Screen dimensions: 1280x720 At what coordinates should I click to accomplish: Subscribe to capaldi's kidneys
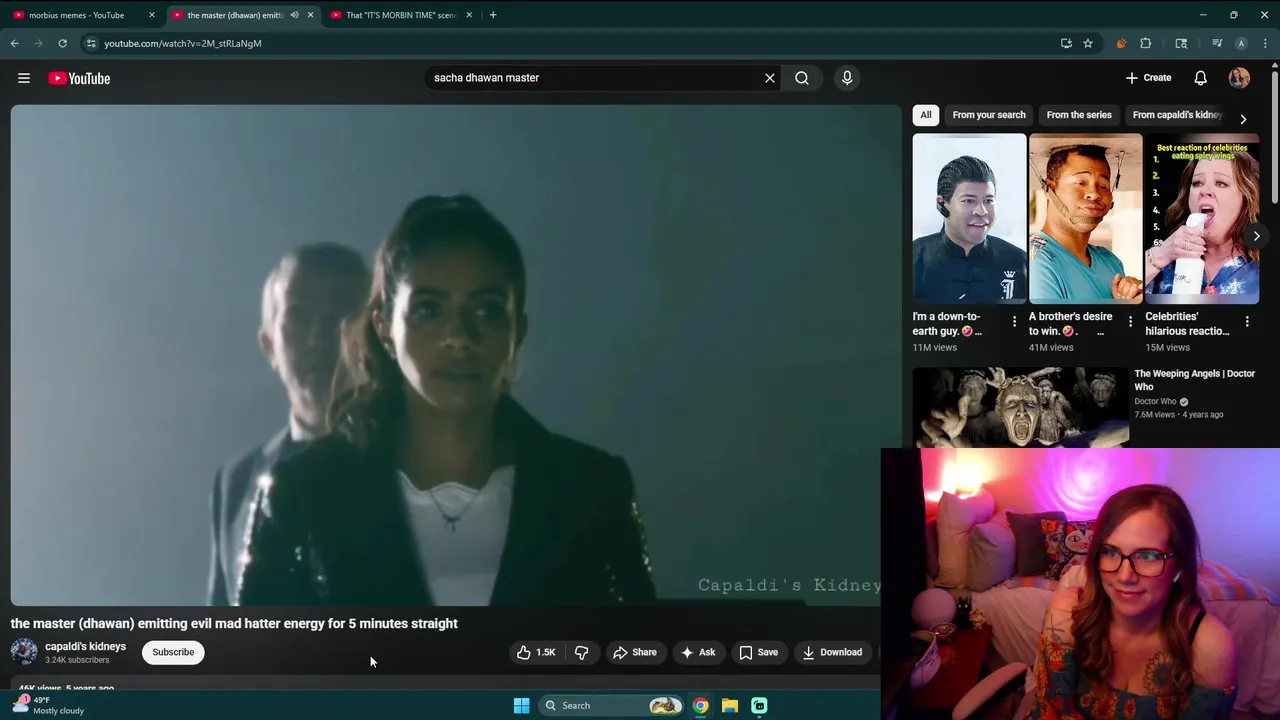point(173,652)
